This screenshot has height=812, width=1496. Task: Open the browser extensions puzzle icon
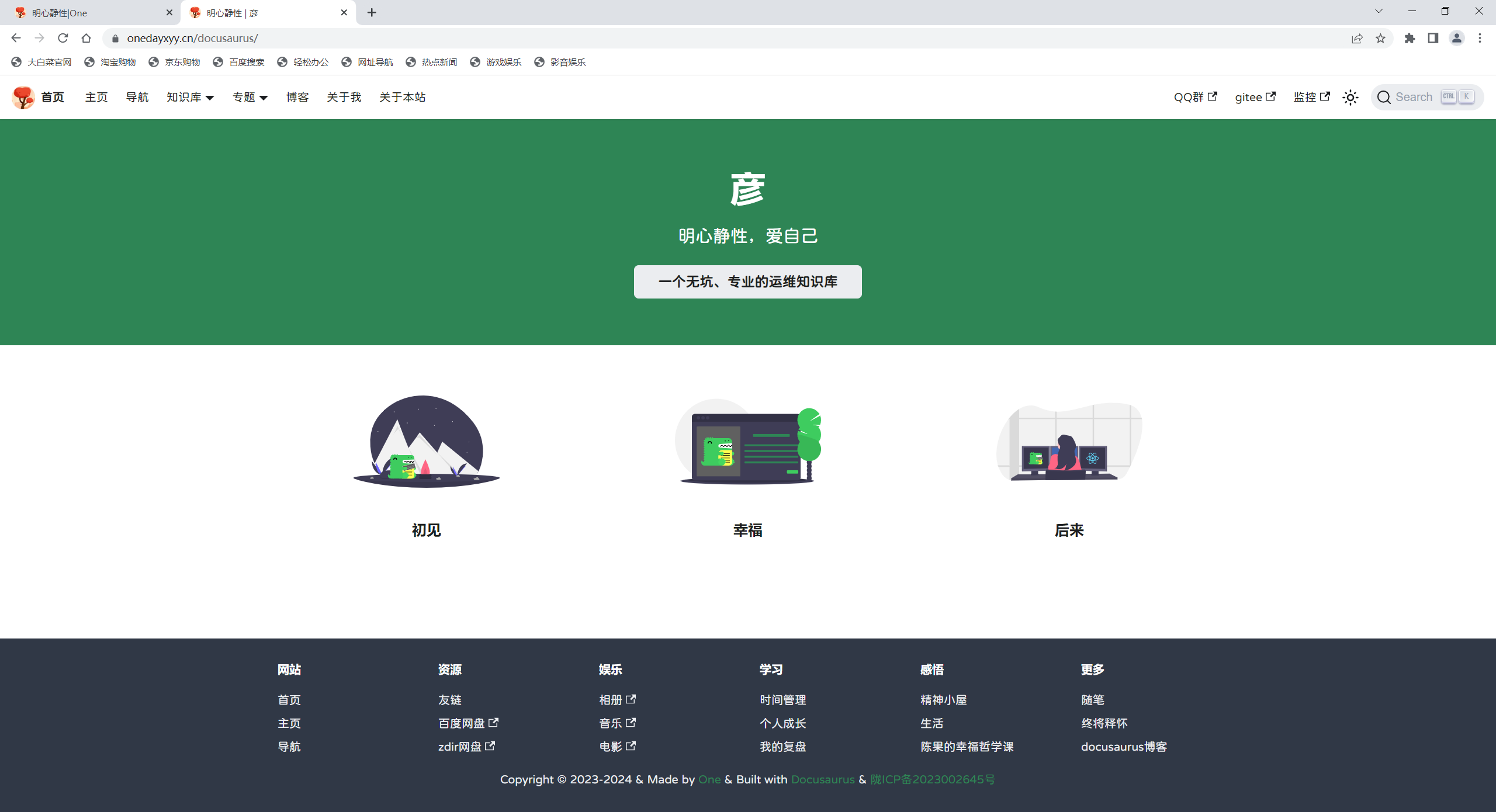(x=1410, y=39)
